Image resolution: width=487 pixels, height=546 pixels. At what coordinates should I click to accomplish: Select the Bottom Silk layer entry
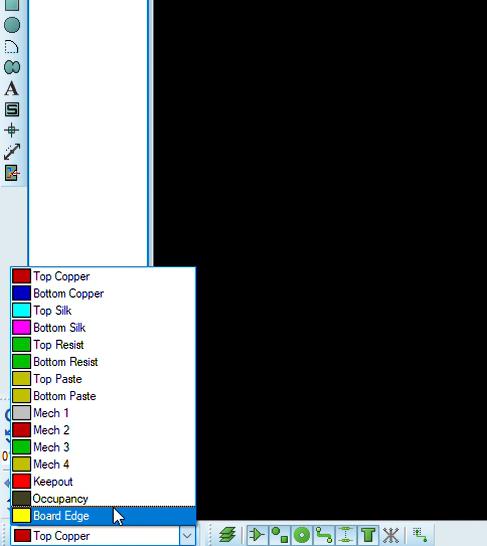coord(103,327)
